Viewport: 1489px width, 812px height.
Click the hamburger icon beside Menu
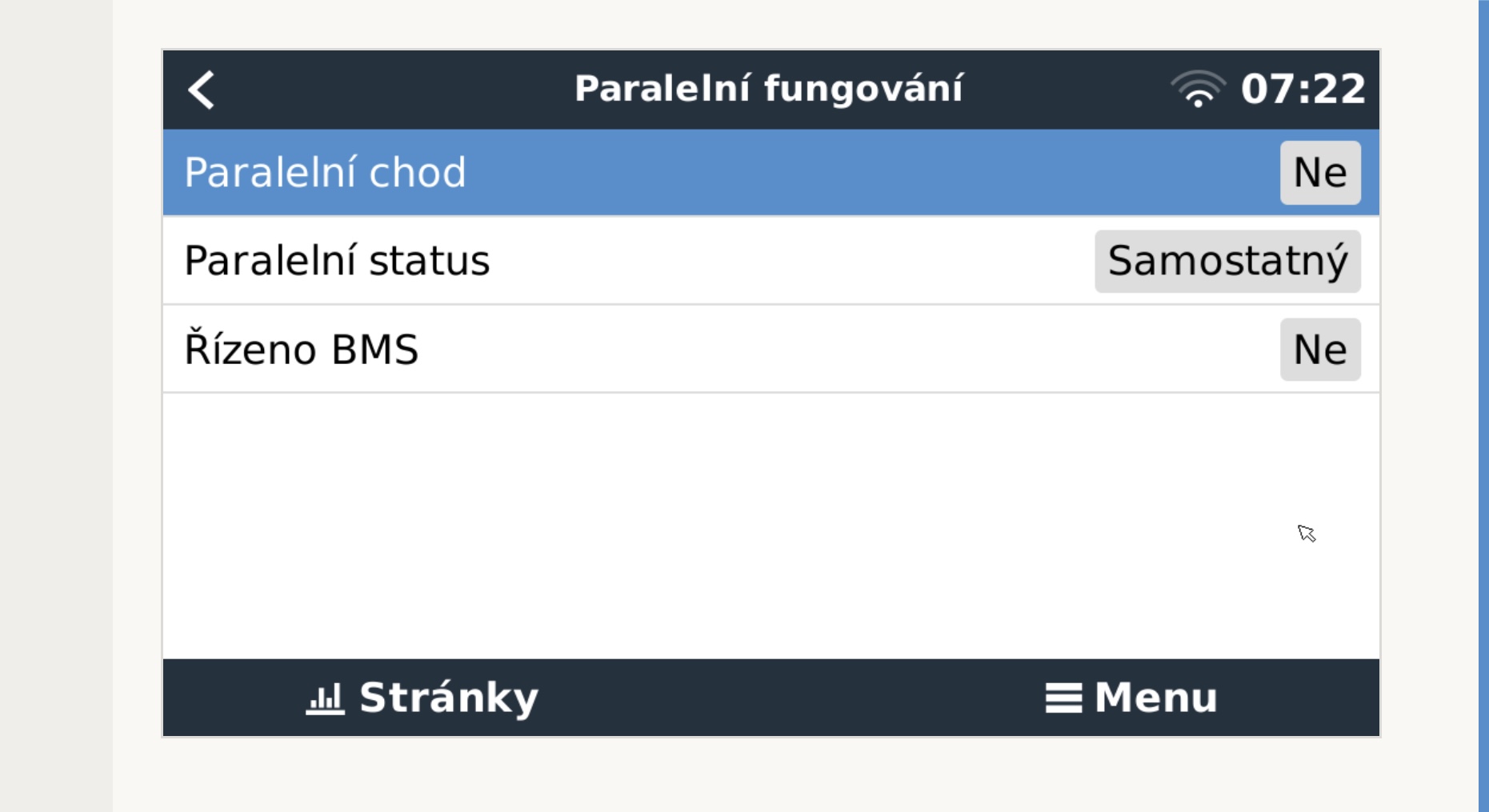click(x=1063, y=698)
